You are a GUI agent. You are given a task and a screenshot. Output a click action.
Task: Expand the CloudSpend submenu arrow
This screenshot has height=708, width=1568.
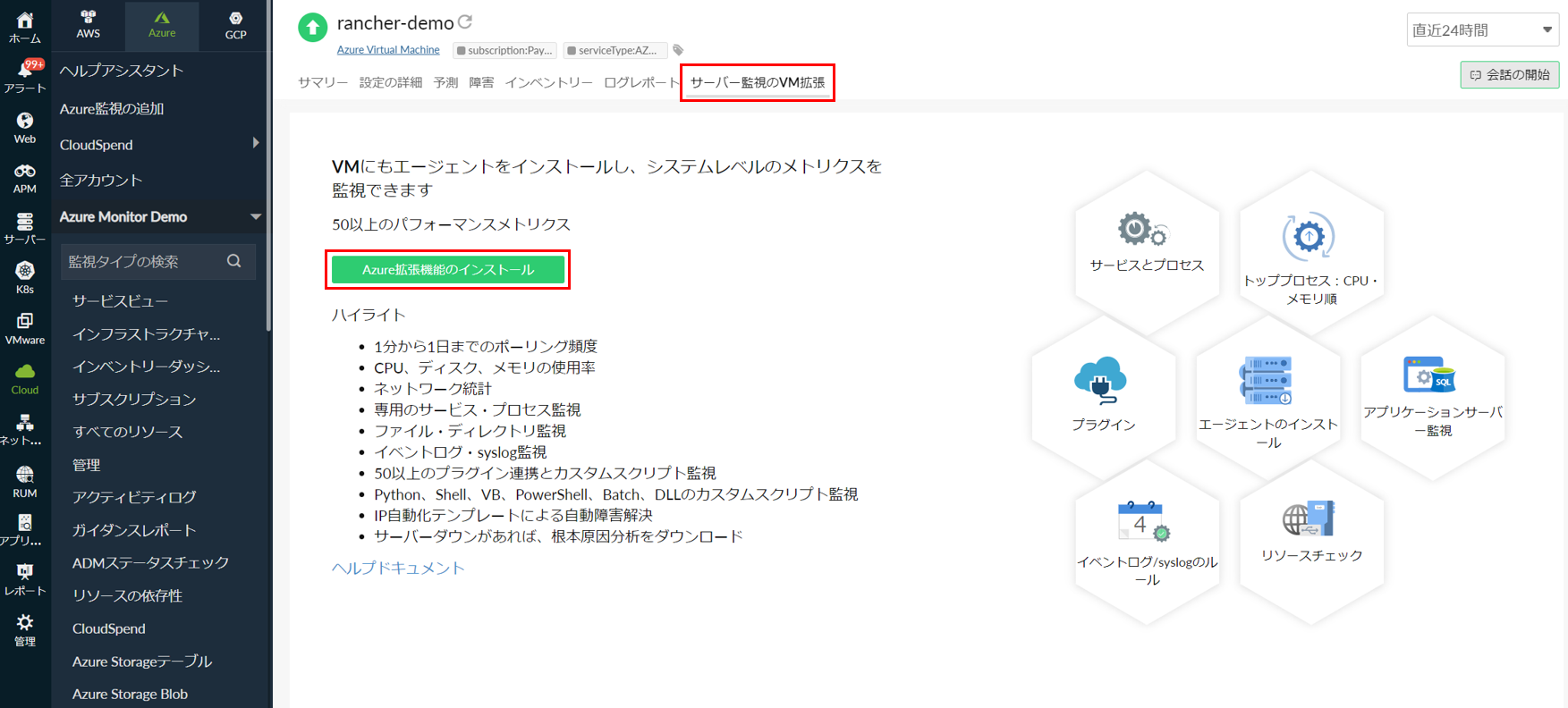tap(256, 143)
